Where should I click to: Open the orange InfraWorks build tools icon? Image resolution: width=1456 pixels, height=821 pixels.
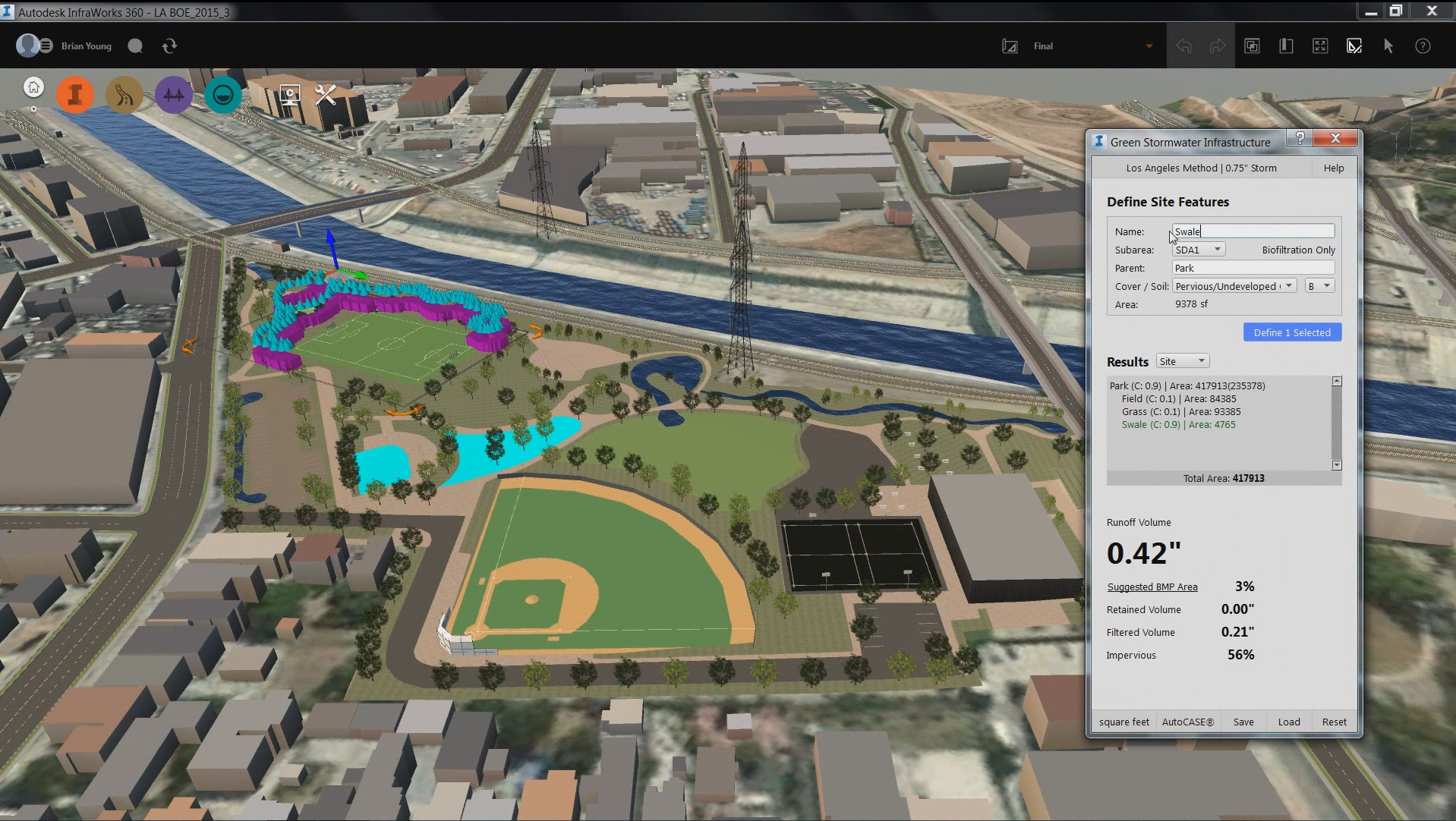[75, 95]
